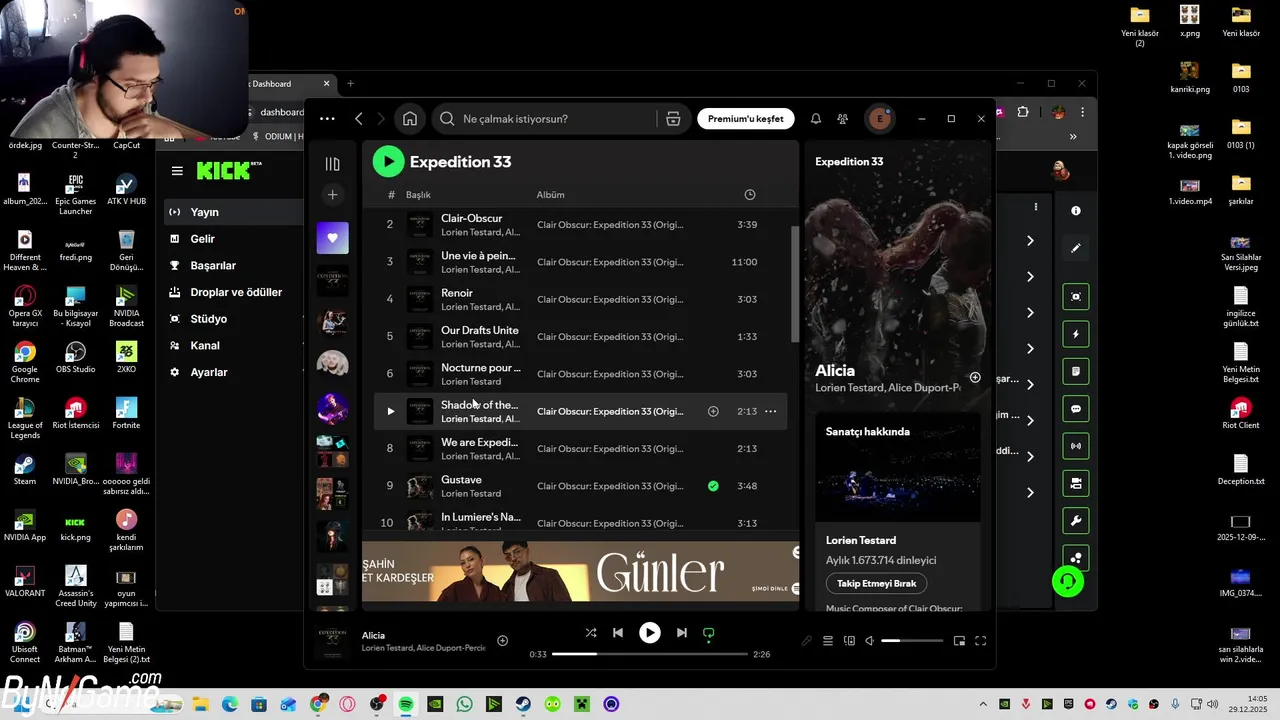The image size is (1280, 720).
Task: Show hidden system tray icons chevron
Action: tap(983, 704)
